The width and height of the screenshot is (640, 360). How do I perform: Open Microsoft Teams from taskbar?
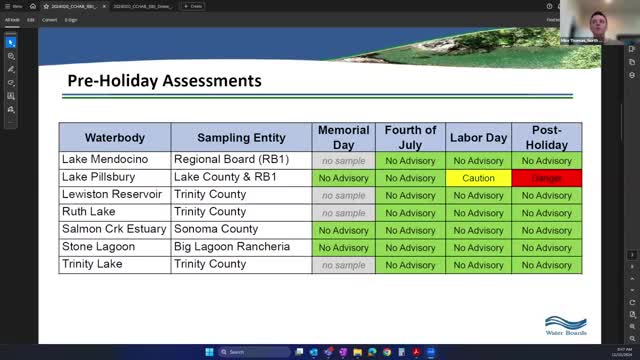pyautogui.click(x=328, y=352)
